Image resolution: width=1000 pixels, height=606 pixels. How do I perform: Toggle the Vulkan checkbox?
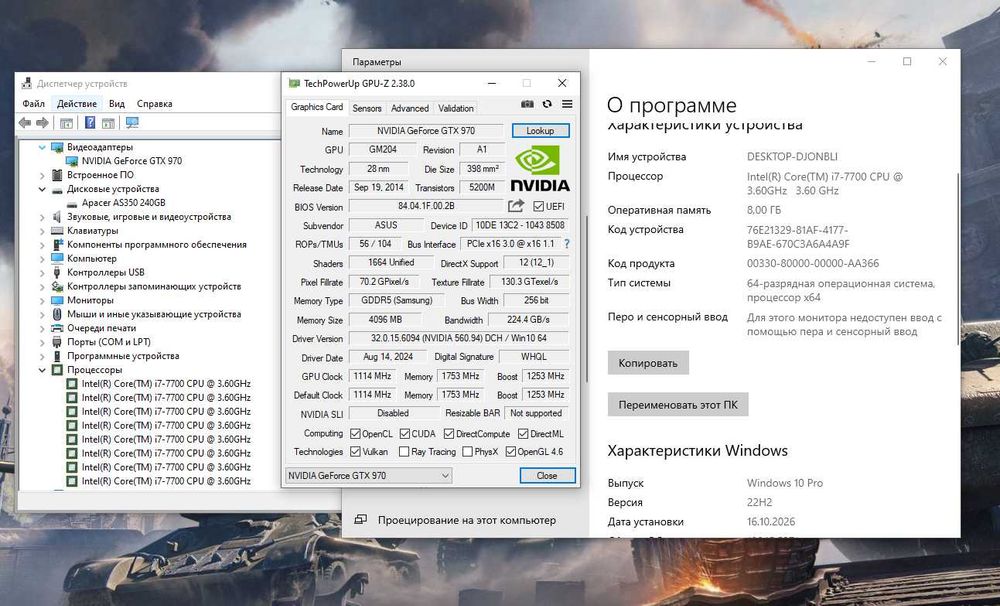click(x=355, y=452)
